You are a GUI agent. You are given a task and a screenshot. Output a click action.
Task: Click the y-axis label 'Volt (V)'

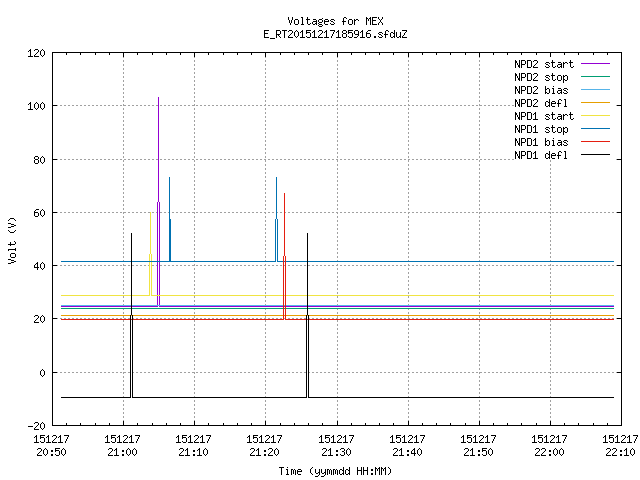pyautogui.click(x=12, y=240)
